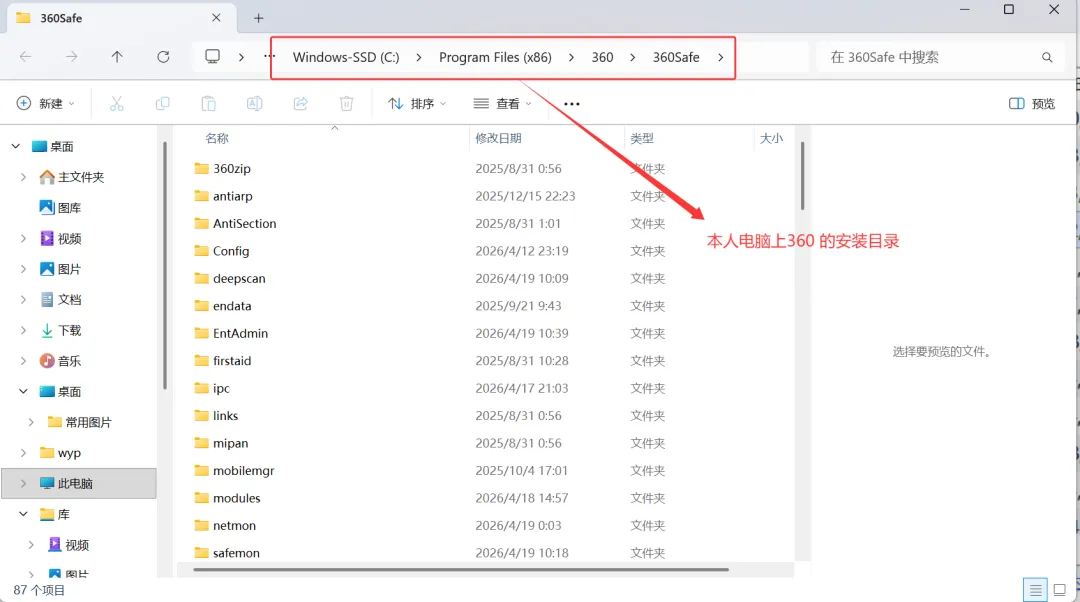Image resolution: width=1080 pixels, height=602 pixels.
Task: Click the 360 breadcrumb segment
Action: (x=602, y=57)
